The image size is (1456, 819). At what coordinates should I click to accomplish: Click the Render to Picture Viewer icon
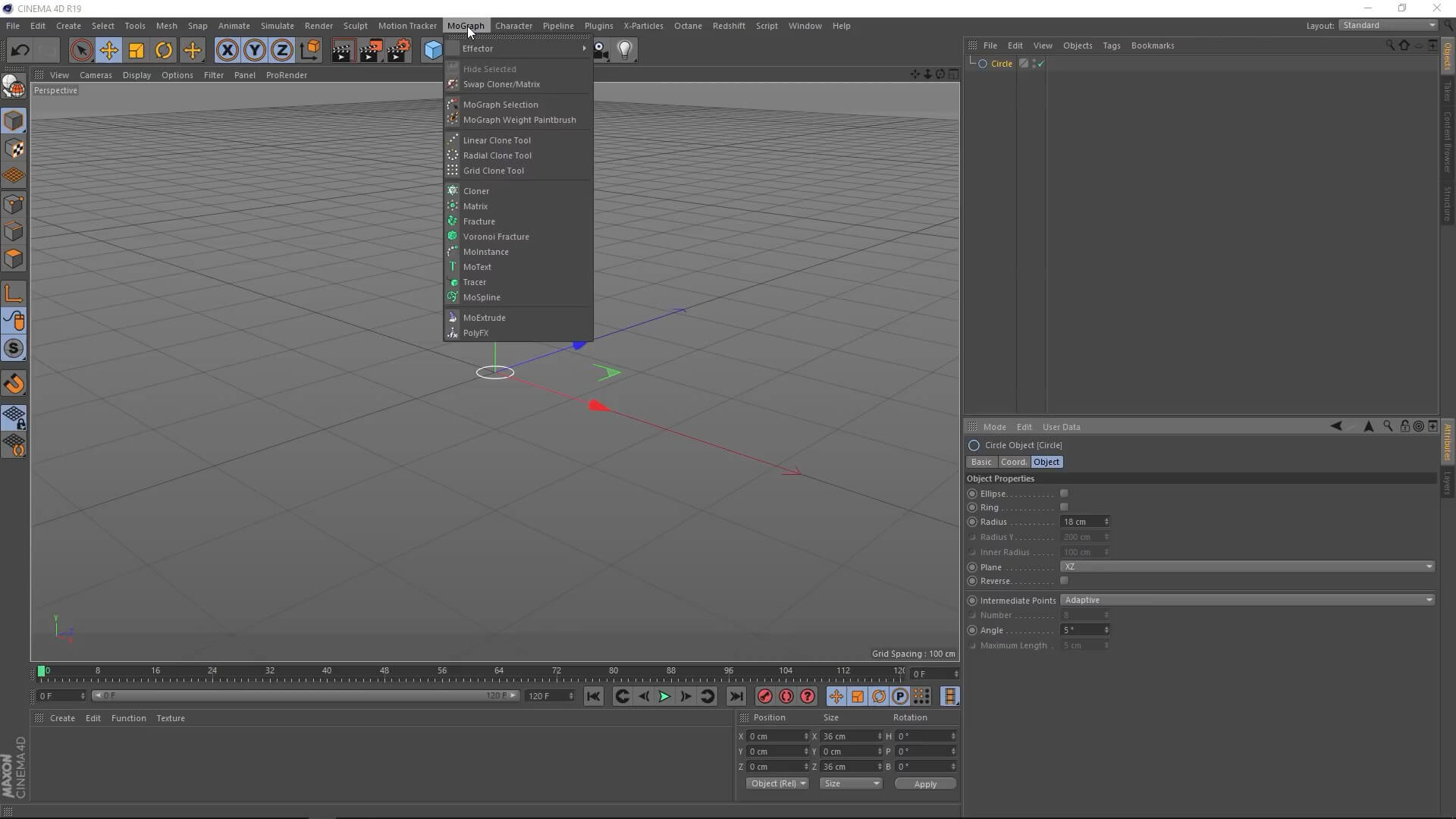coord(371,51)
